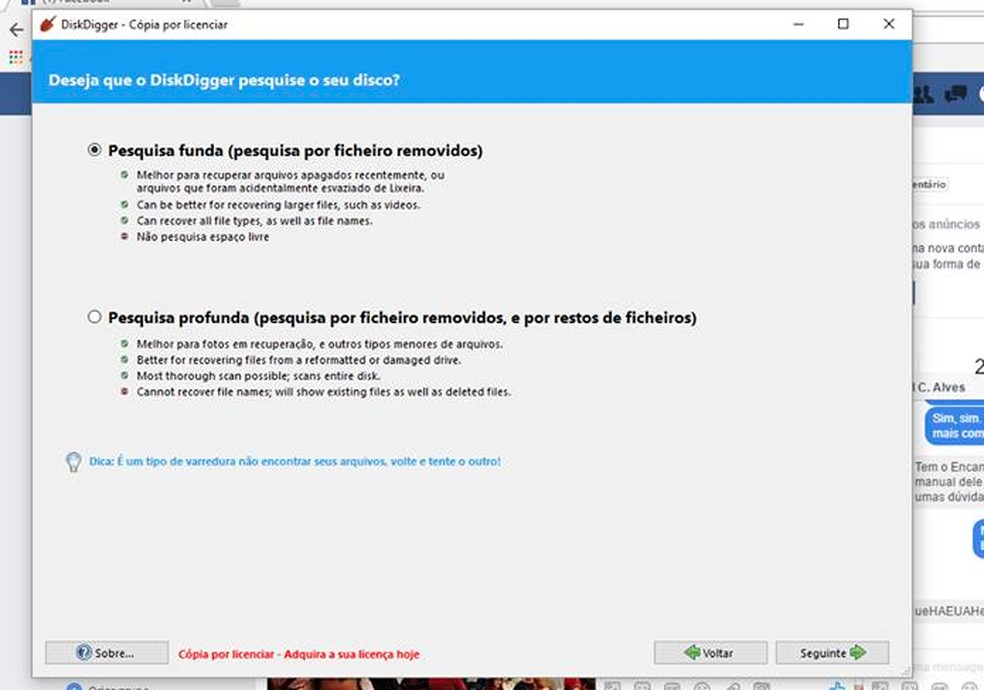Click the DiskDigger shovel icon in the title bar
This screenshot has height=690, width=984.
pos(45,24)
